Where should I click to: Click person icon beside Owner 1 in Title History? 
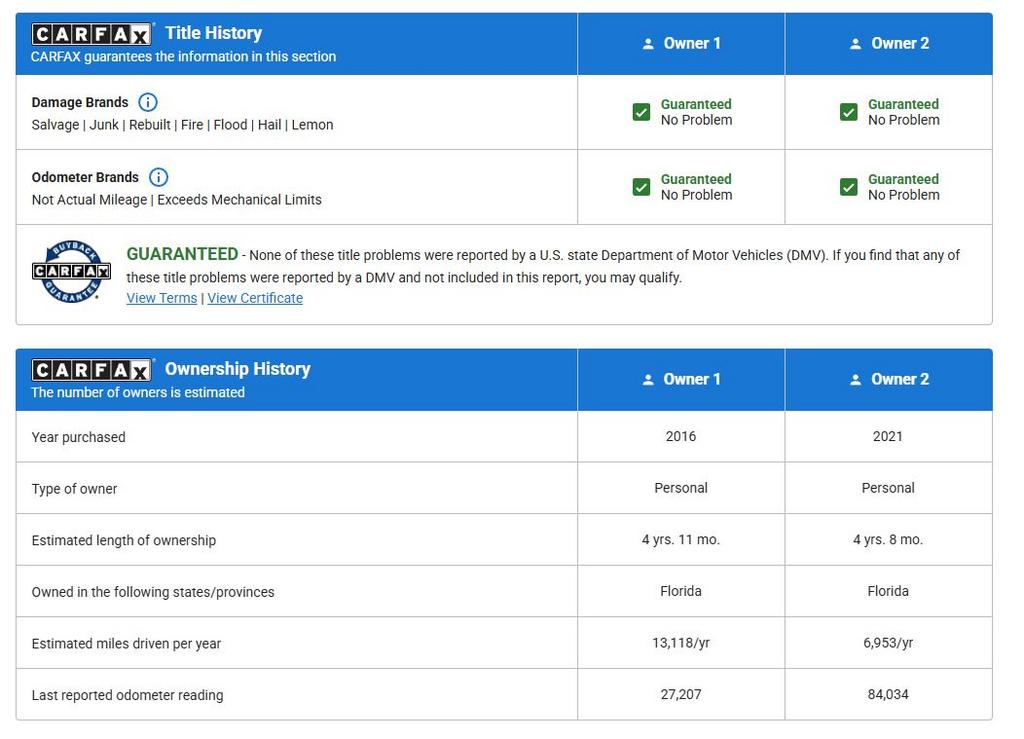(x=648, y=44)
